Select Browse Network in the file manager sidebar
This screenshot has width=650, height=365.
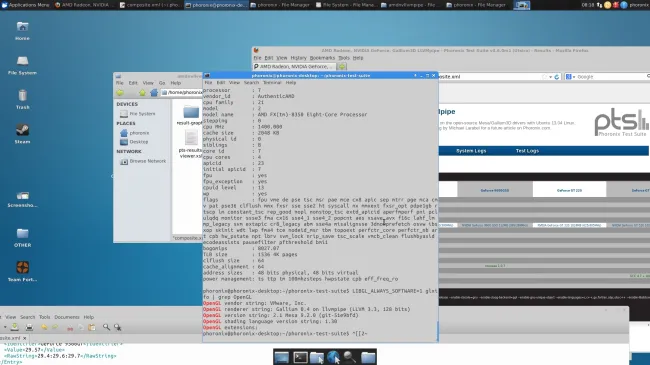(x=143, y=161)
